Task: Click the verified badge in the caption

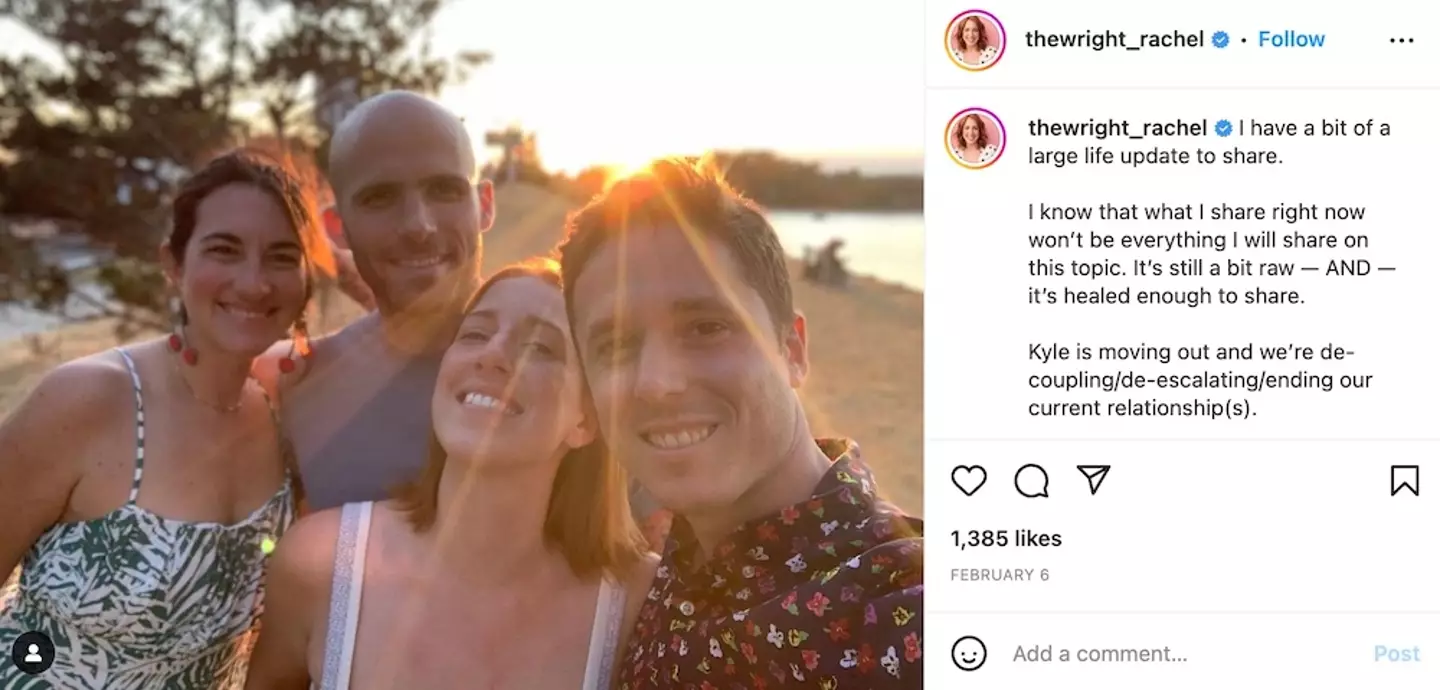Action: pos(1221,128)
